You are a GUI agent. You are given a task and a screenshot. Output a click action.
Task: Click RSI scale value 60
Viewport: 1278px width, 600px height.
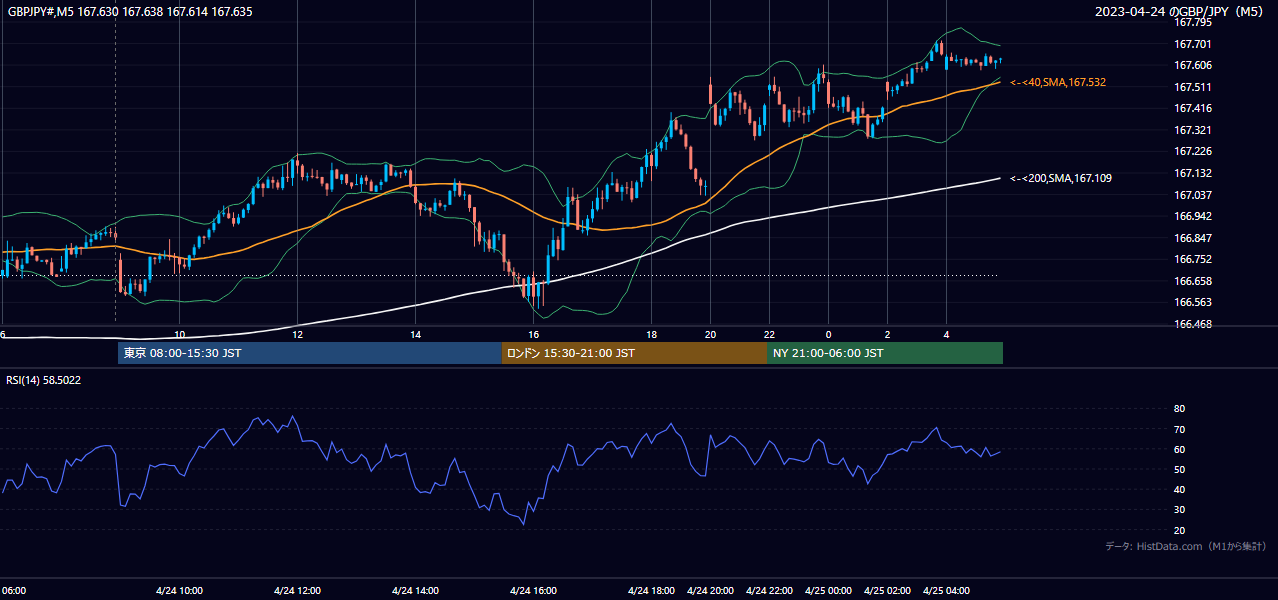click(x=1179, y=449)
